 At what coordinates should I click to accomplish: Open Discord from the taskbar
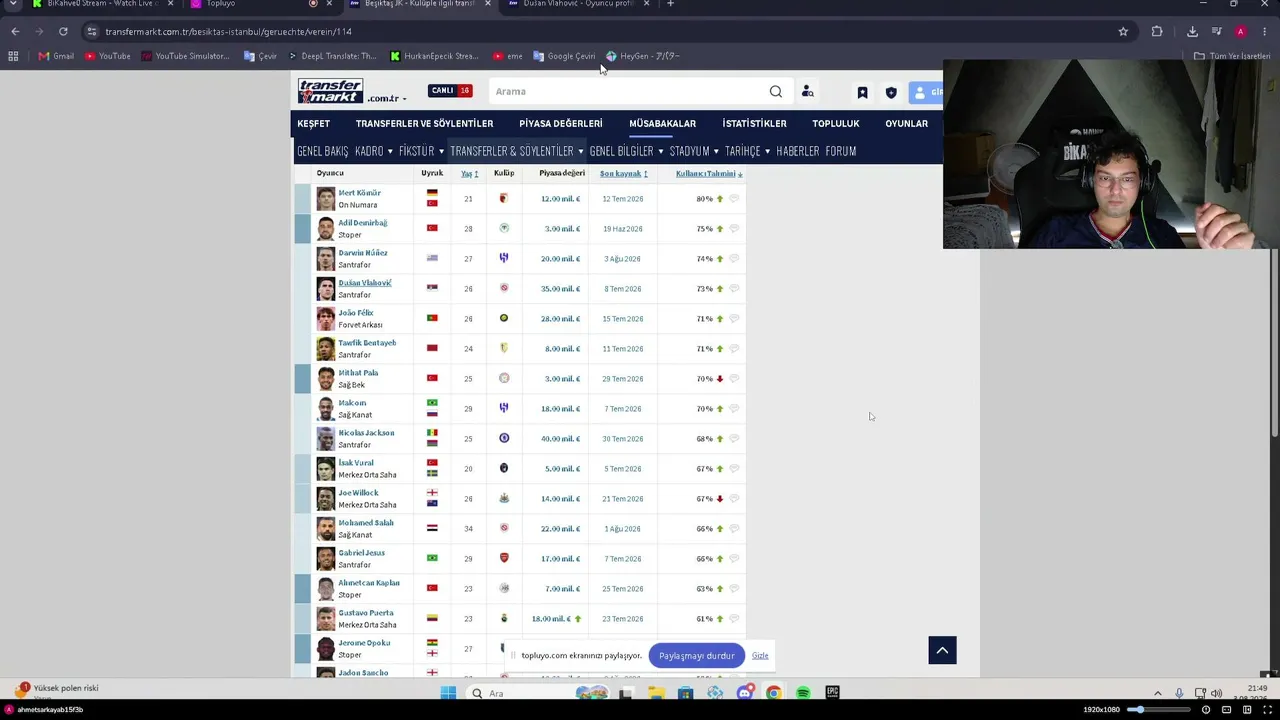(745, 693)
